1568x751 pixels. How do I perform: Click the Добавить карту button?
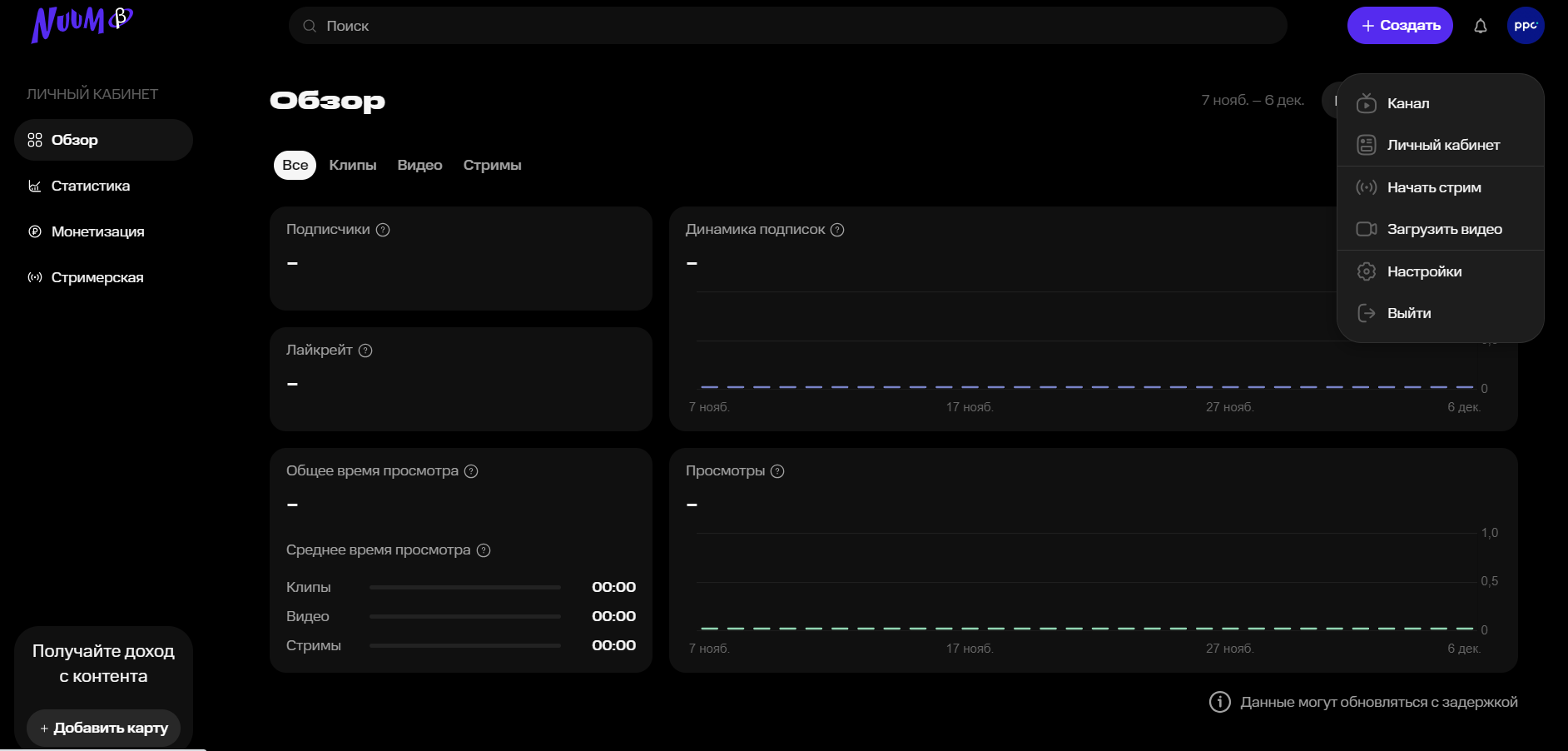click(104, 728)
